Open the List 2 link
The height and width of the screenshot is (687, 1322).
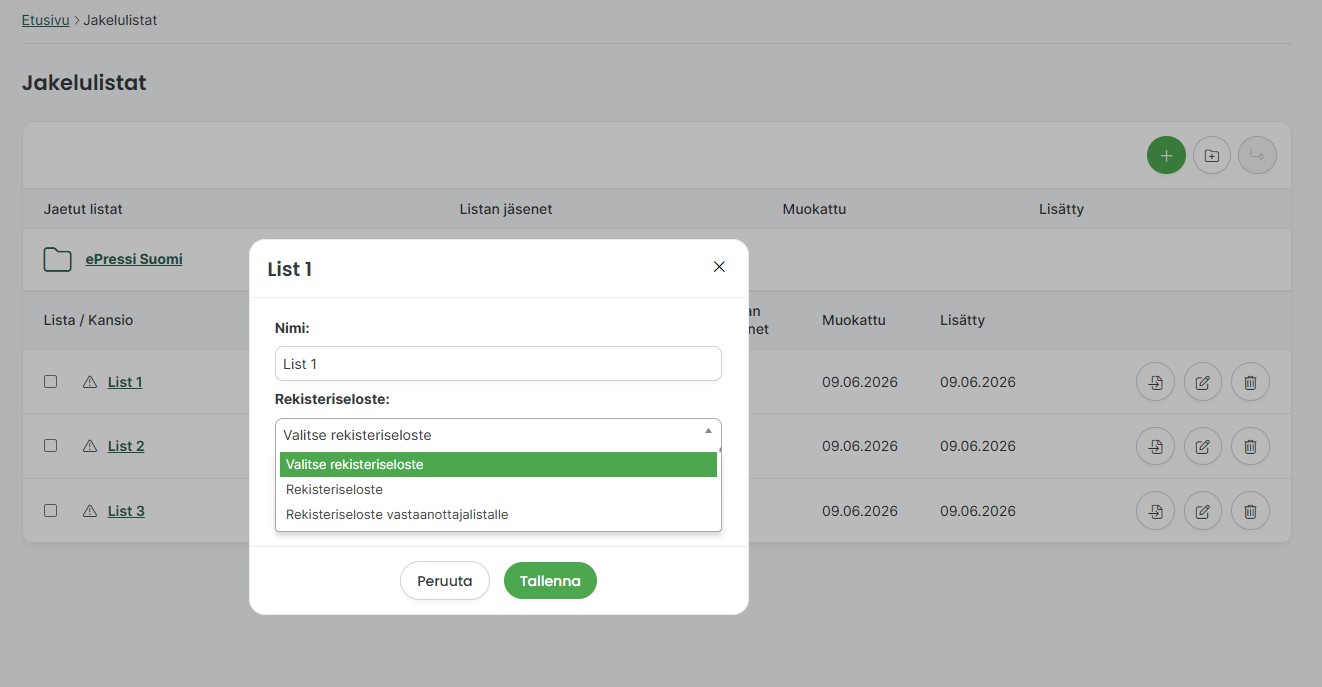click(x=126, y=446)
